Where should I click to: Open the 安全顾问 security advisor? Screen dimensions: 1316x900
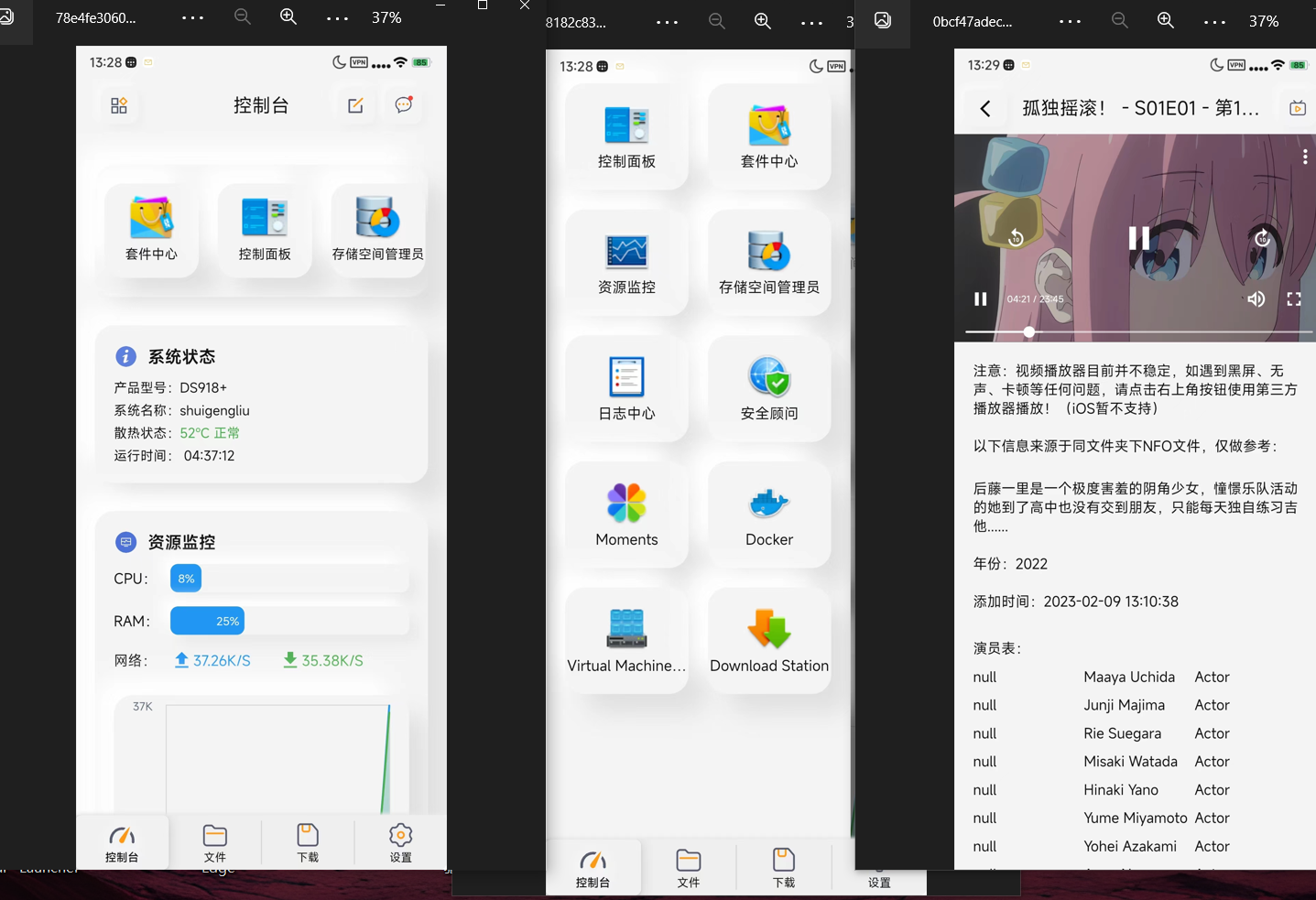(769, 388)
